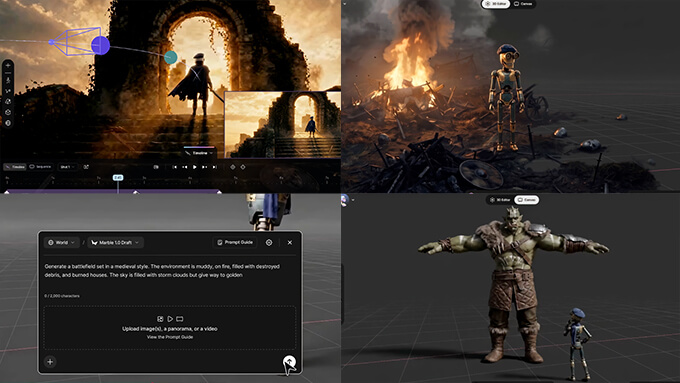Click the timeline playhead time marker

pos(118,177)
